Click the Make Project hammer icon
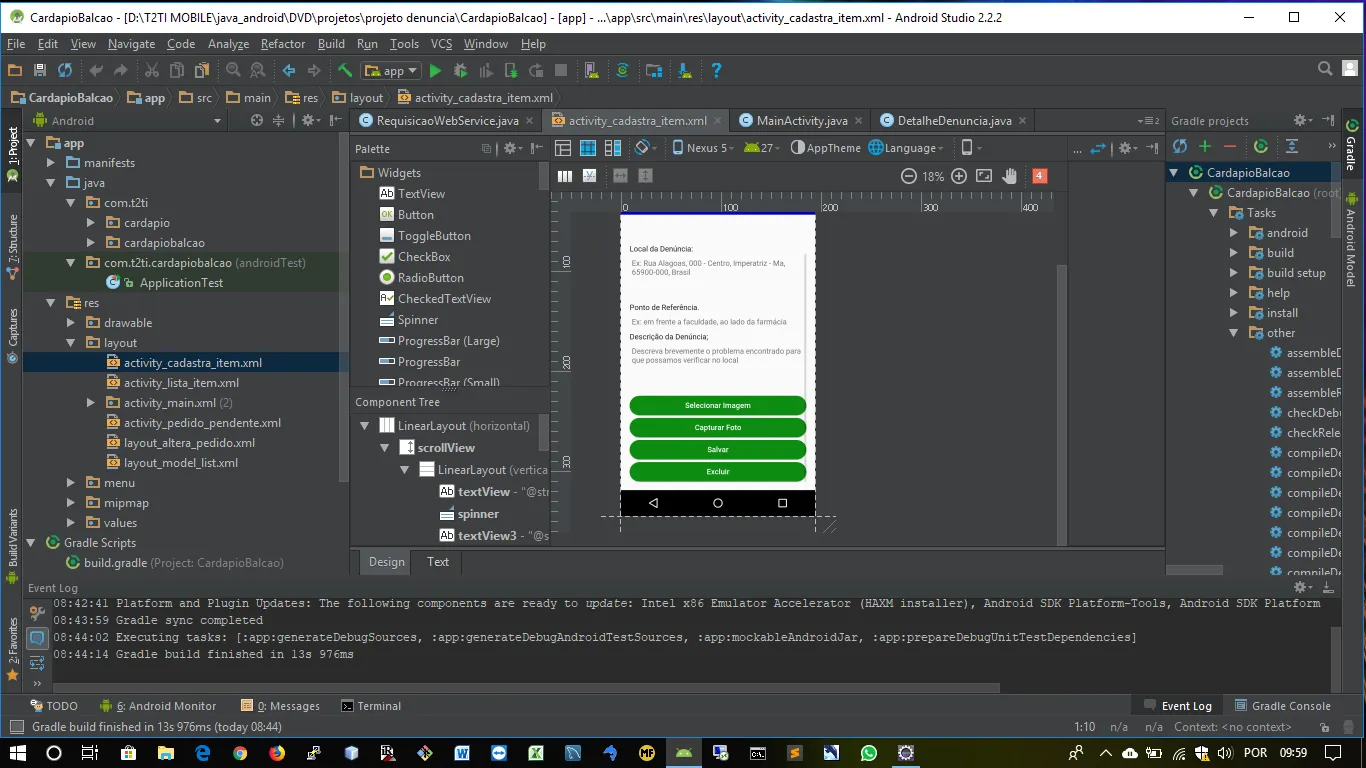1366x768 pixels. (345, 71)
